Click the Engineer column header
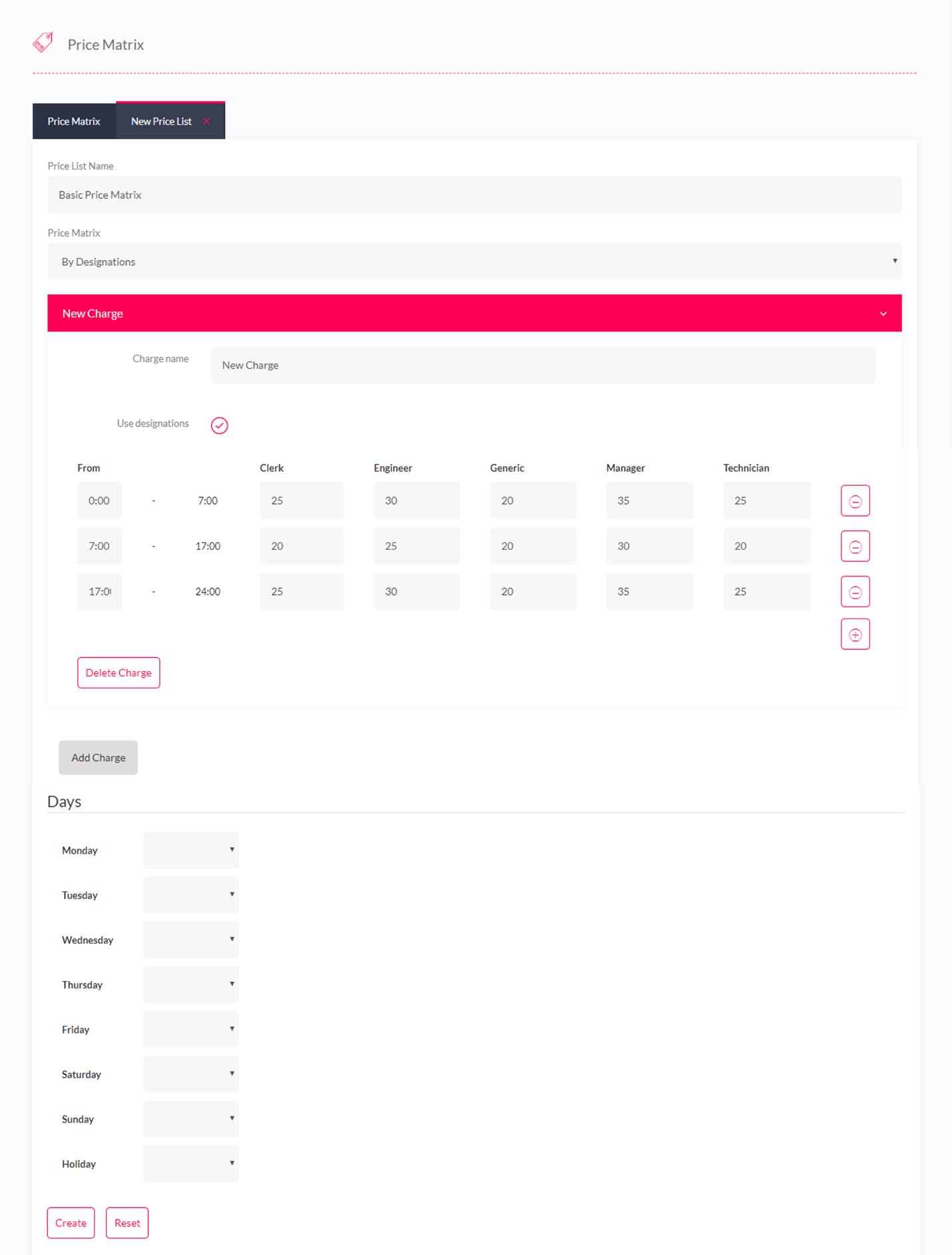This screenshot has width=952, height=1255. (x=393, y=468)
